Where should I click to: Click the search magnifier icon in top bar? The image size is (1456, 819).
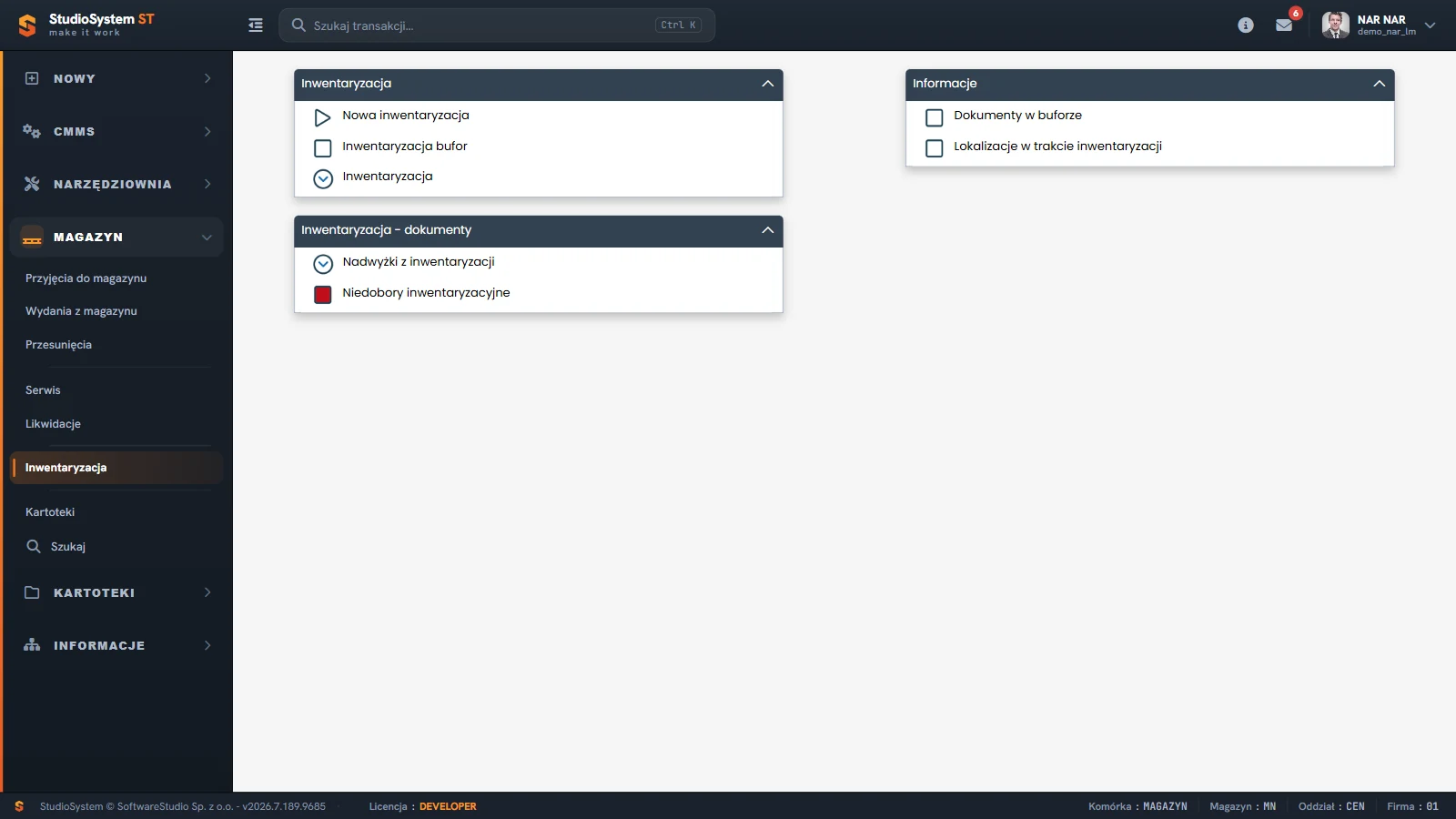[x=298, y=25]
